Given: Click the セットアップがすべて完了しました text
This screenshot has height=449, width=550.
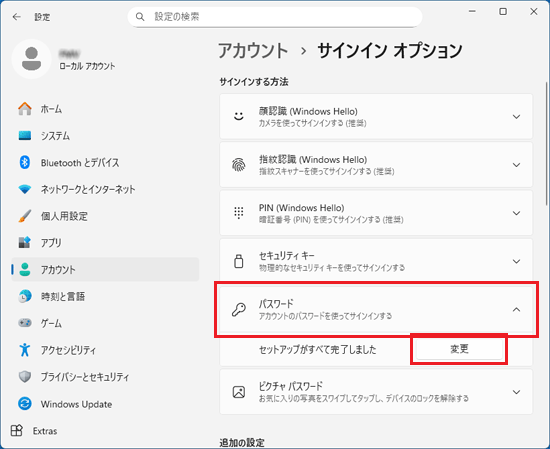Looking at the screenshot, I should point(317,349).
